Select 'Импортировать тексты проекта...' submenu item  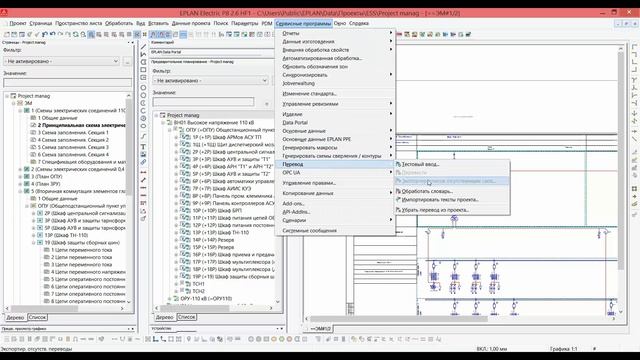pos(452,200)
